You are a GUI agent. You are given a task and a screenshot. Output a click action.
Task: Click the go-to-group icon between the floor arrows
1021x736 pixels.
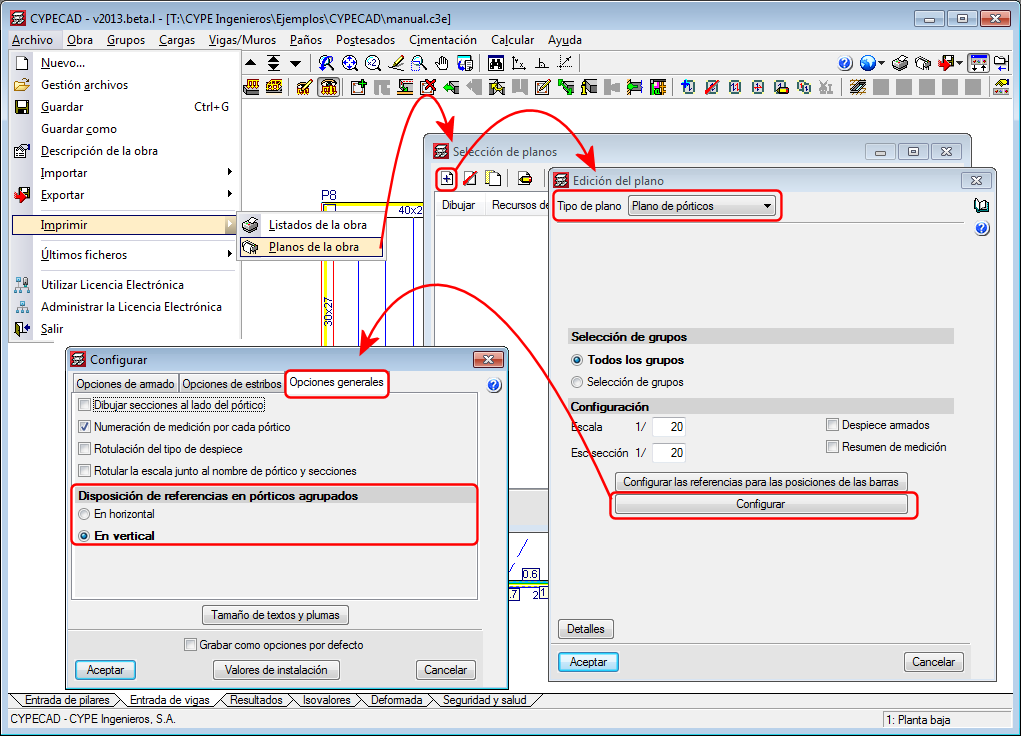[x=273, y=63]
